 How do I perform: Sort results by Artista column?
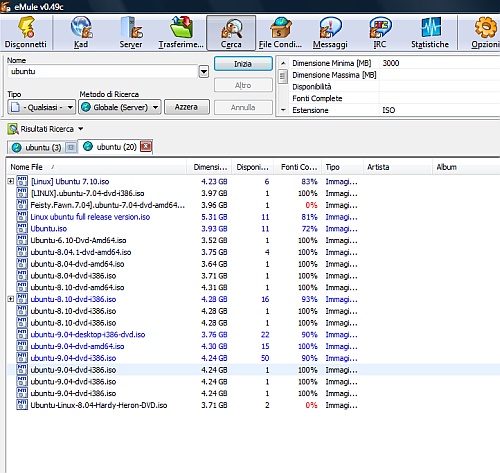click(x=398, y=167)
